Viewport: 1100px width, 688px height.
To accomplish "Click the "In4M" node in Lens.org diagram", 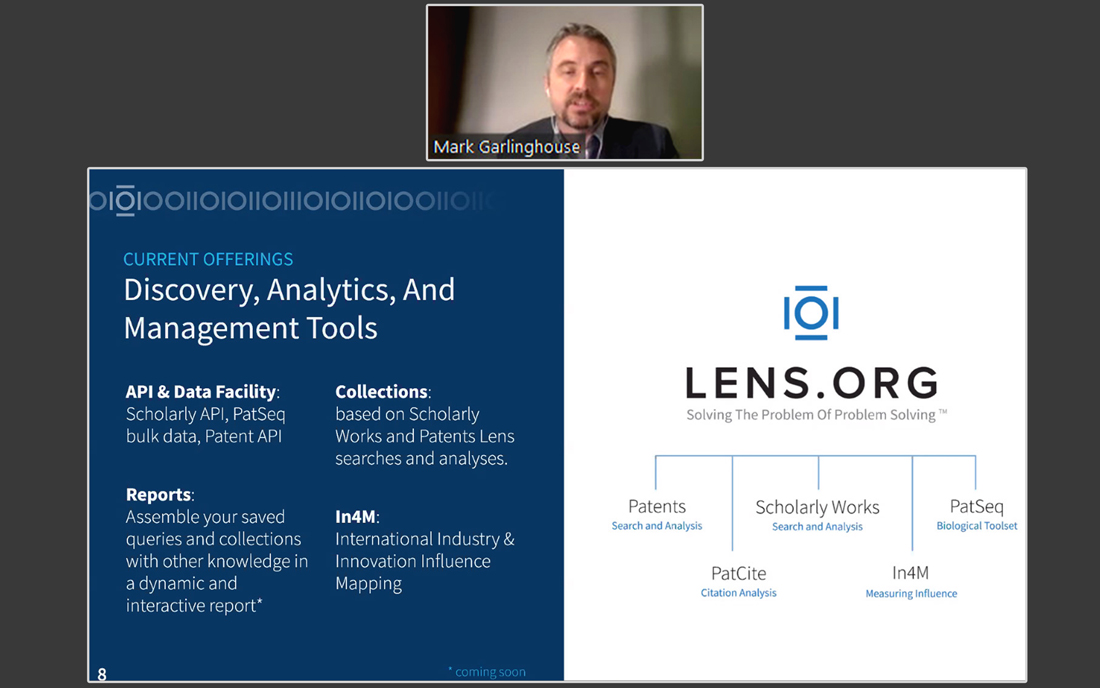I will point(911,573).
